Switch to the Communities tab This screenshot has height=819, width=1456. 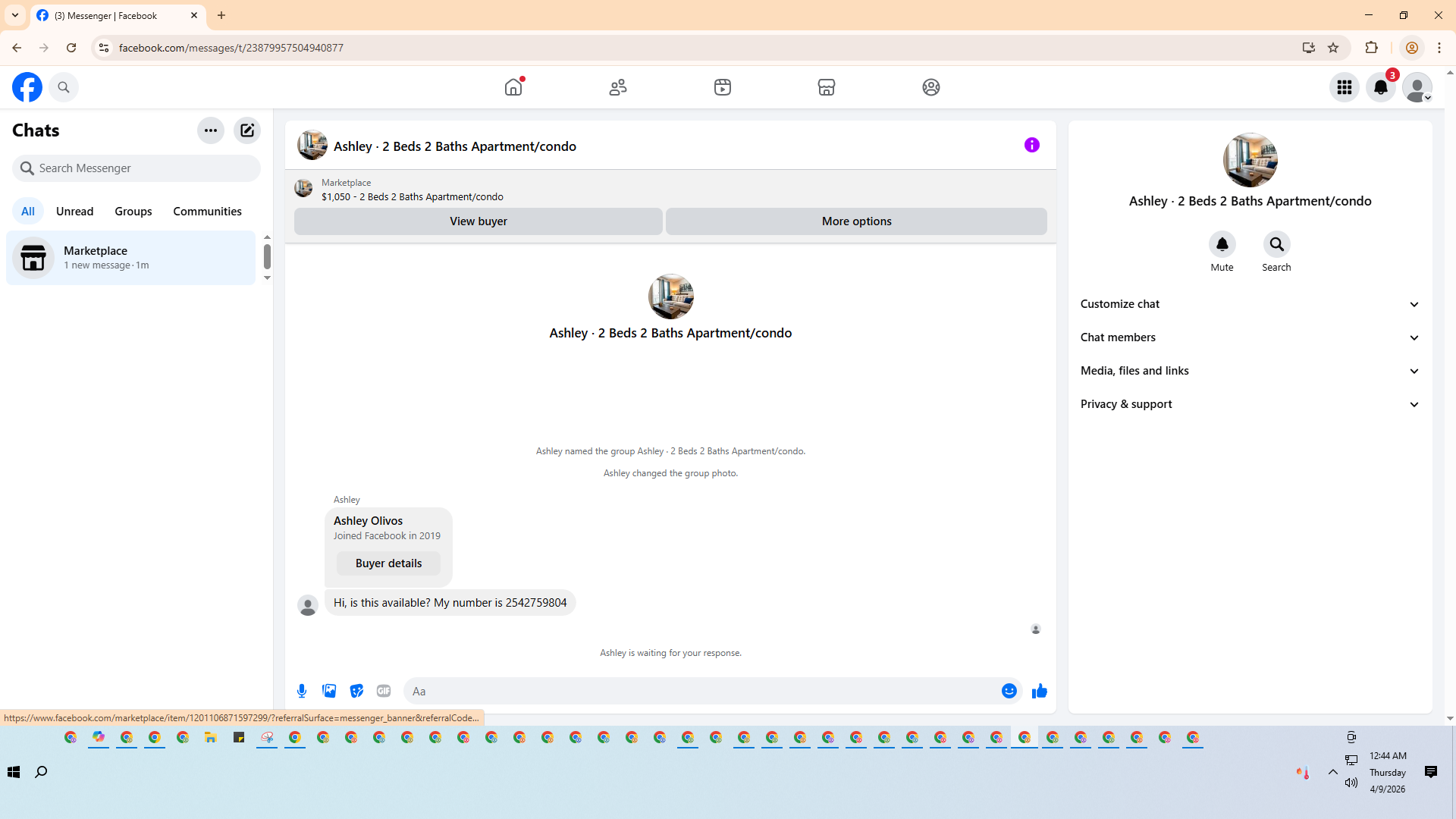pos(207,212)
